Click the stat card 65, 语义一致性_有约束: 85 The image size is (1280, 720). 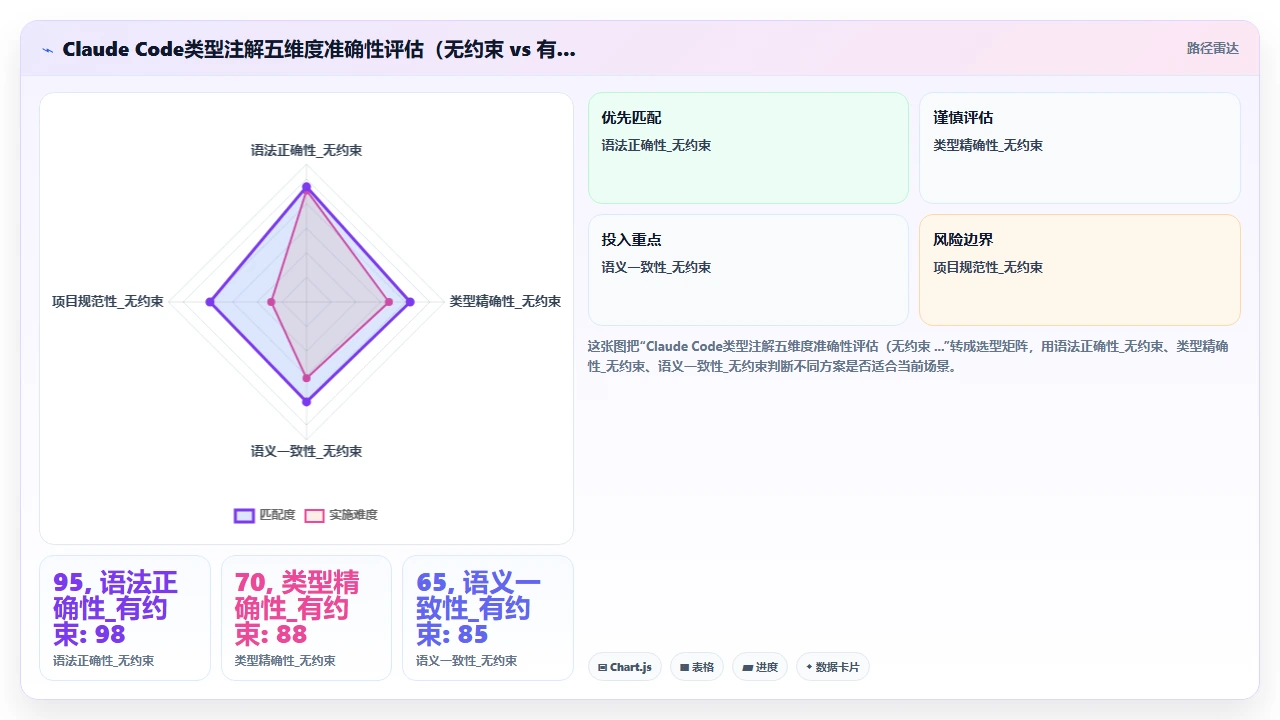[x=488, y=618]
